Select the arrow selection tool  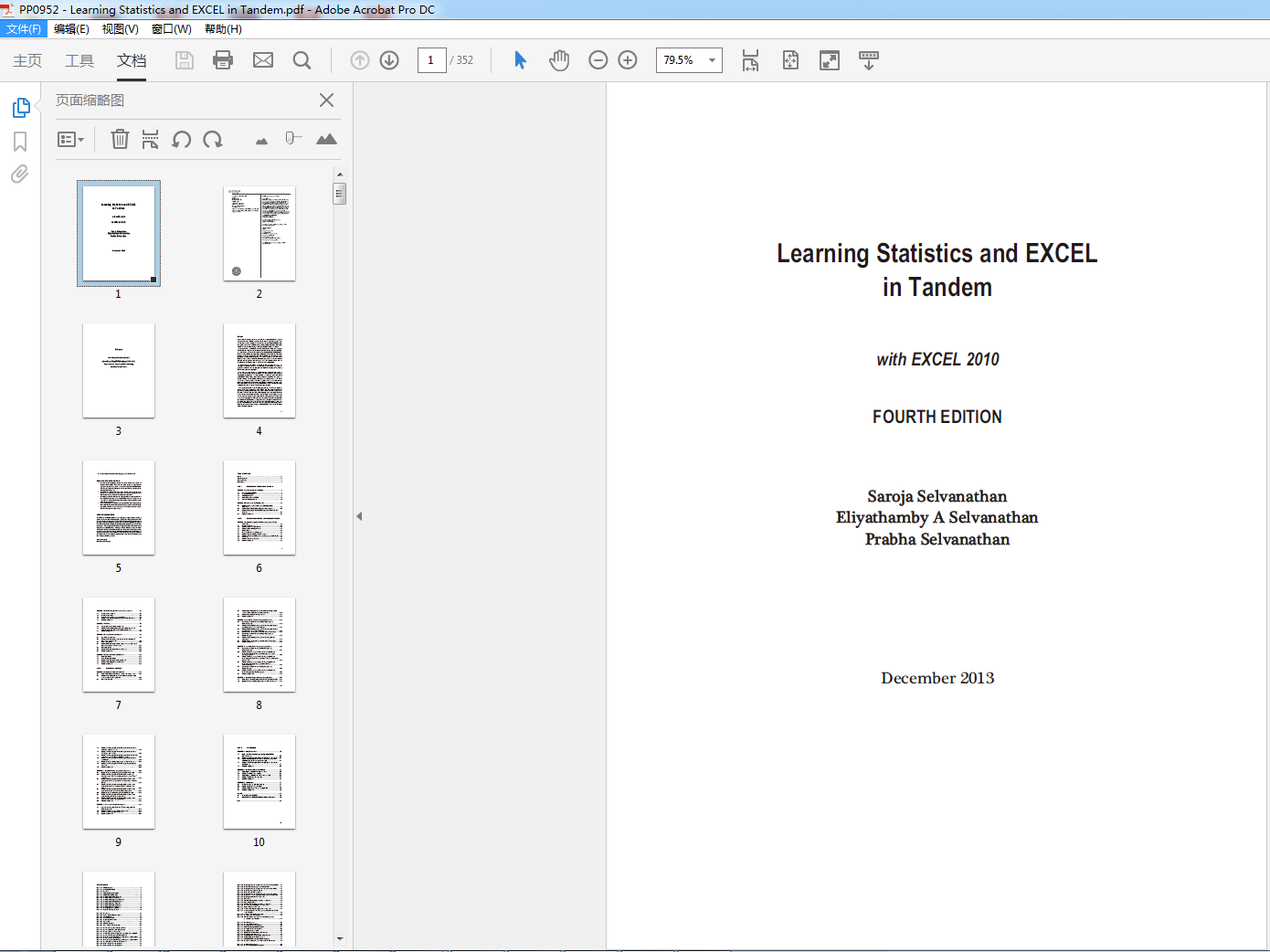tap(520, 60)
